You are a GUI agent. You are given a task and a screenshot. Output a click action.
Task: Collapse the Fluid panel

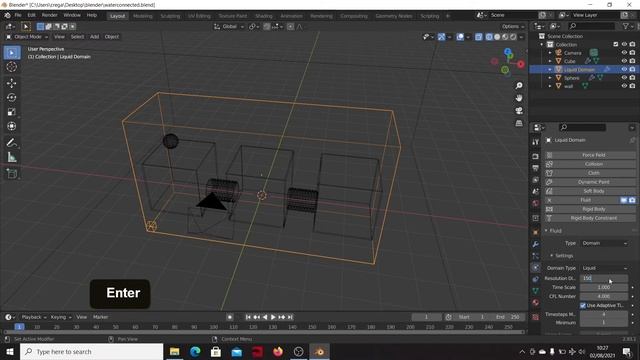click(x=546, y=231)
